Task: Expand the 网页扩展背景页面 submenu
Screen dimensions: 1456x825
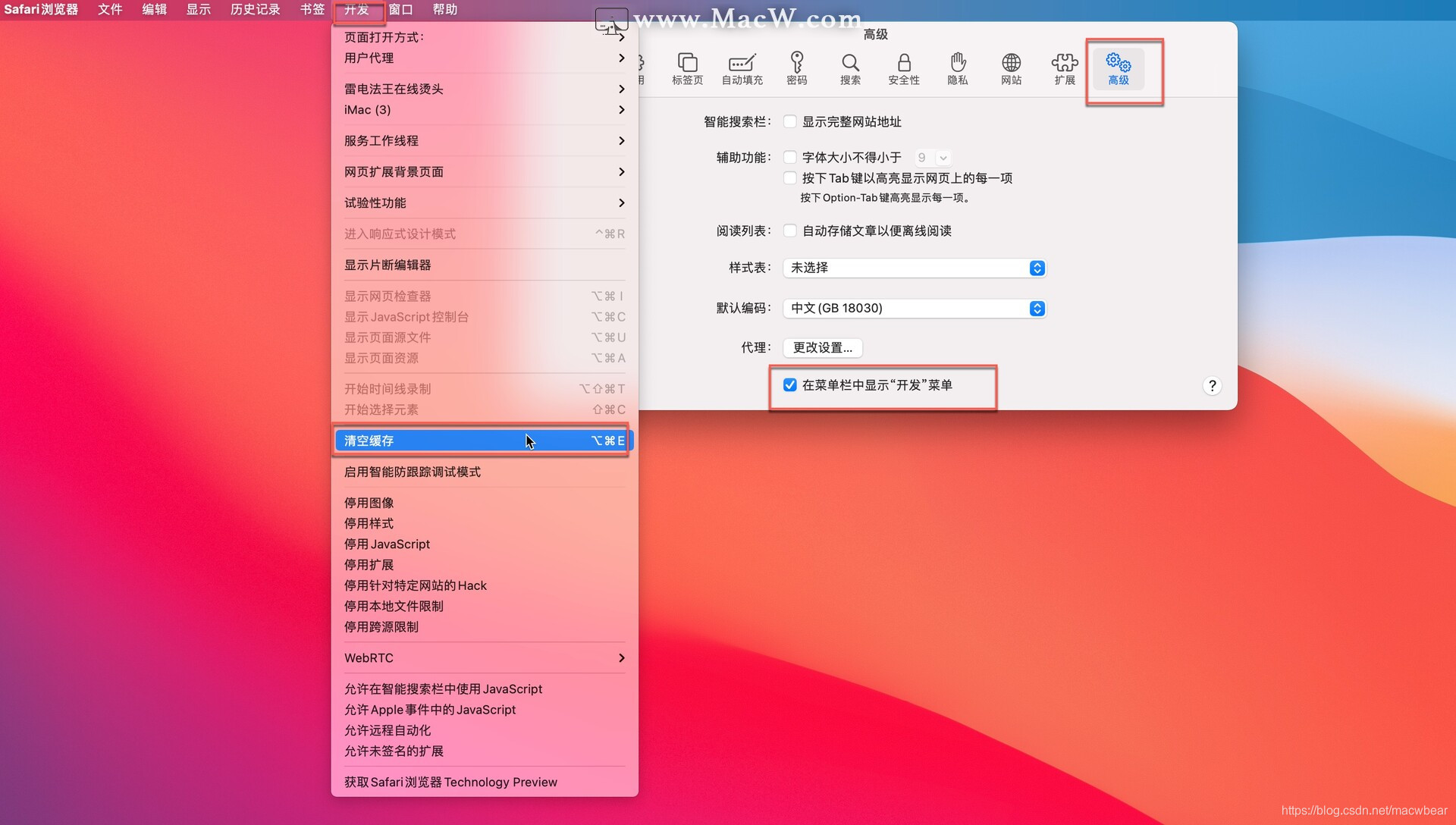Action: pyautogui.click(x=485, y=172)
